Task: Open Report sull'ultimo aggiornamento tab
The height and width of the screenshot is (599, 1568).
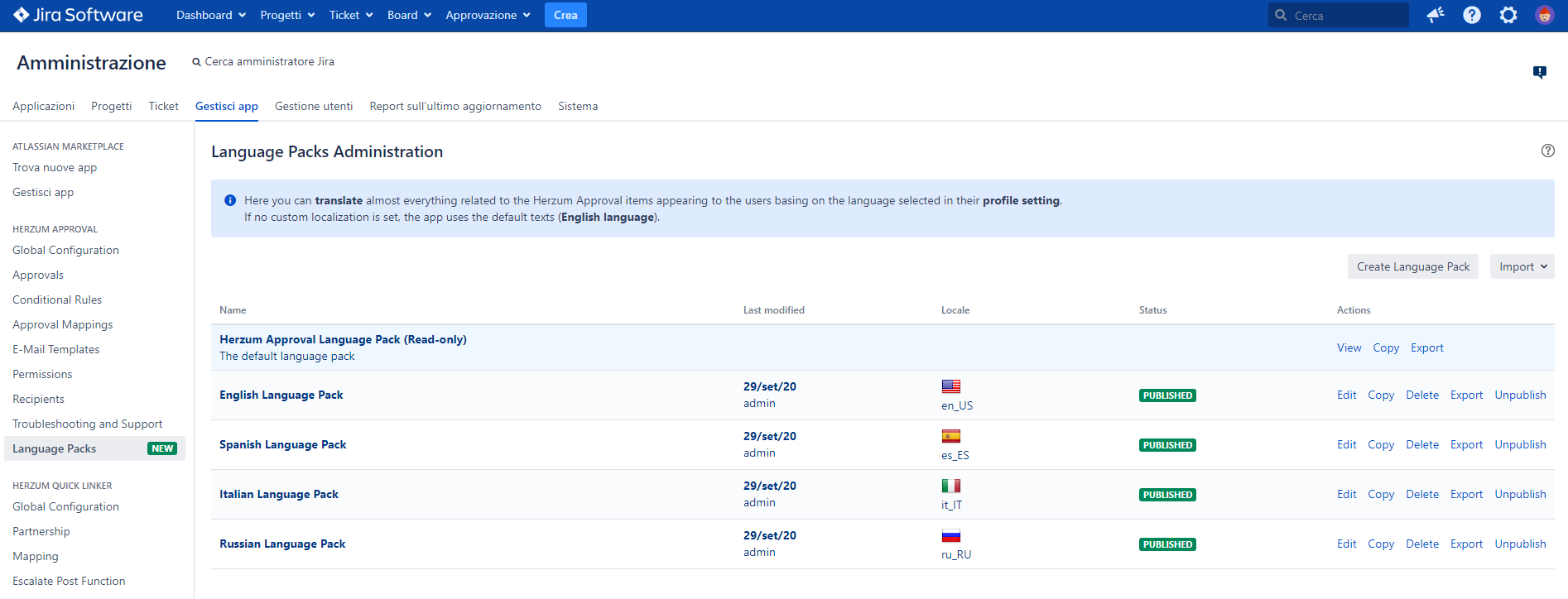Action: coord(455,106)
